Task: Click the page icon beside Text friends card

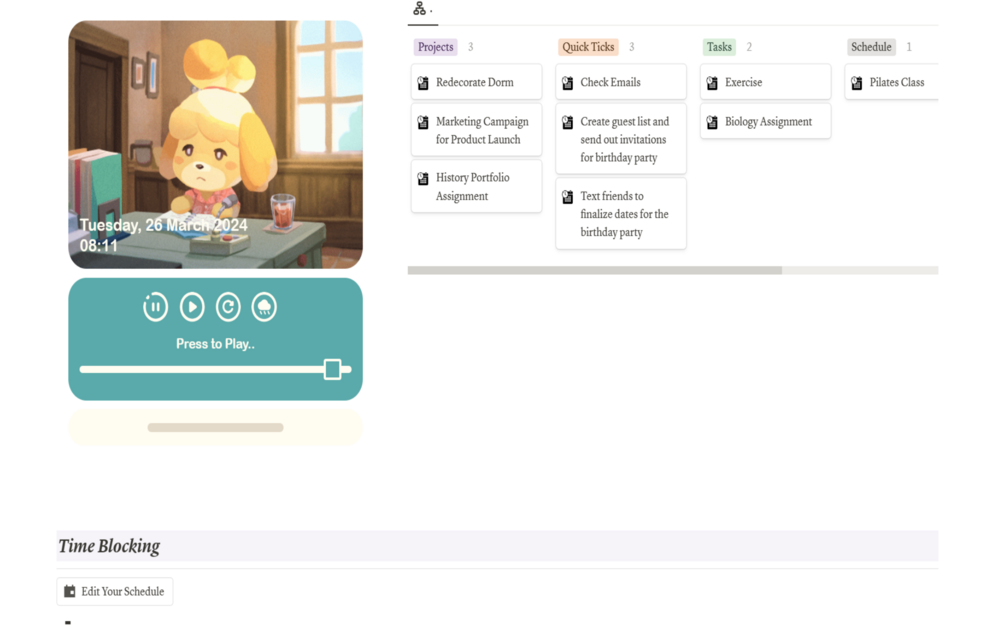Action: pos(567,197)
